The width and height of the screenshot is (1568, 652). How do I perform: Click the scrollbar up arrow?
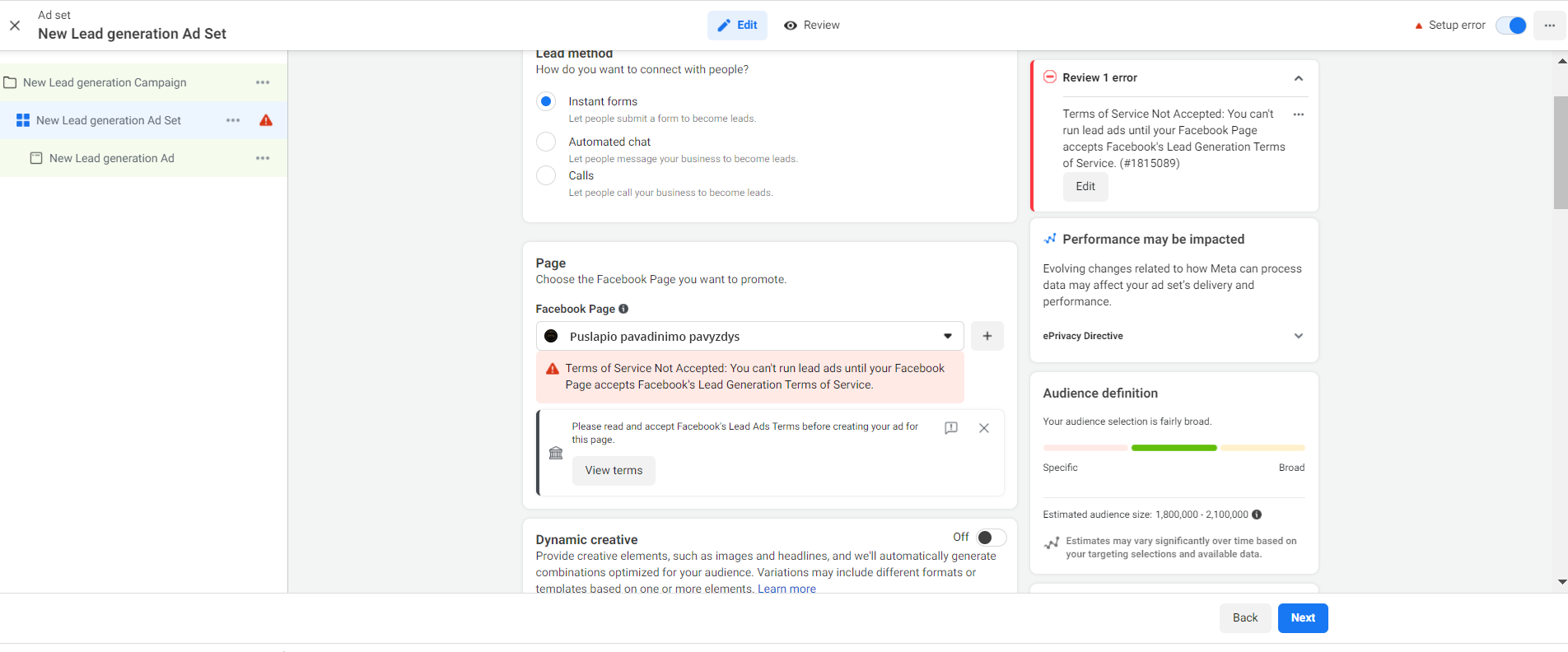coord(1561,61)
